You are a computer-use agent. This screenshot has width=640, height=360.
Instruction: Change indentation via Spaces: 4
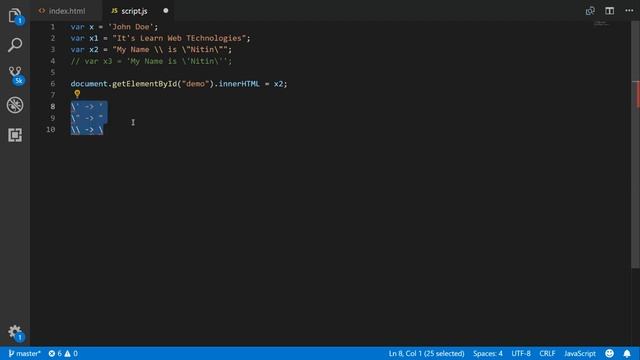point(488,353)
